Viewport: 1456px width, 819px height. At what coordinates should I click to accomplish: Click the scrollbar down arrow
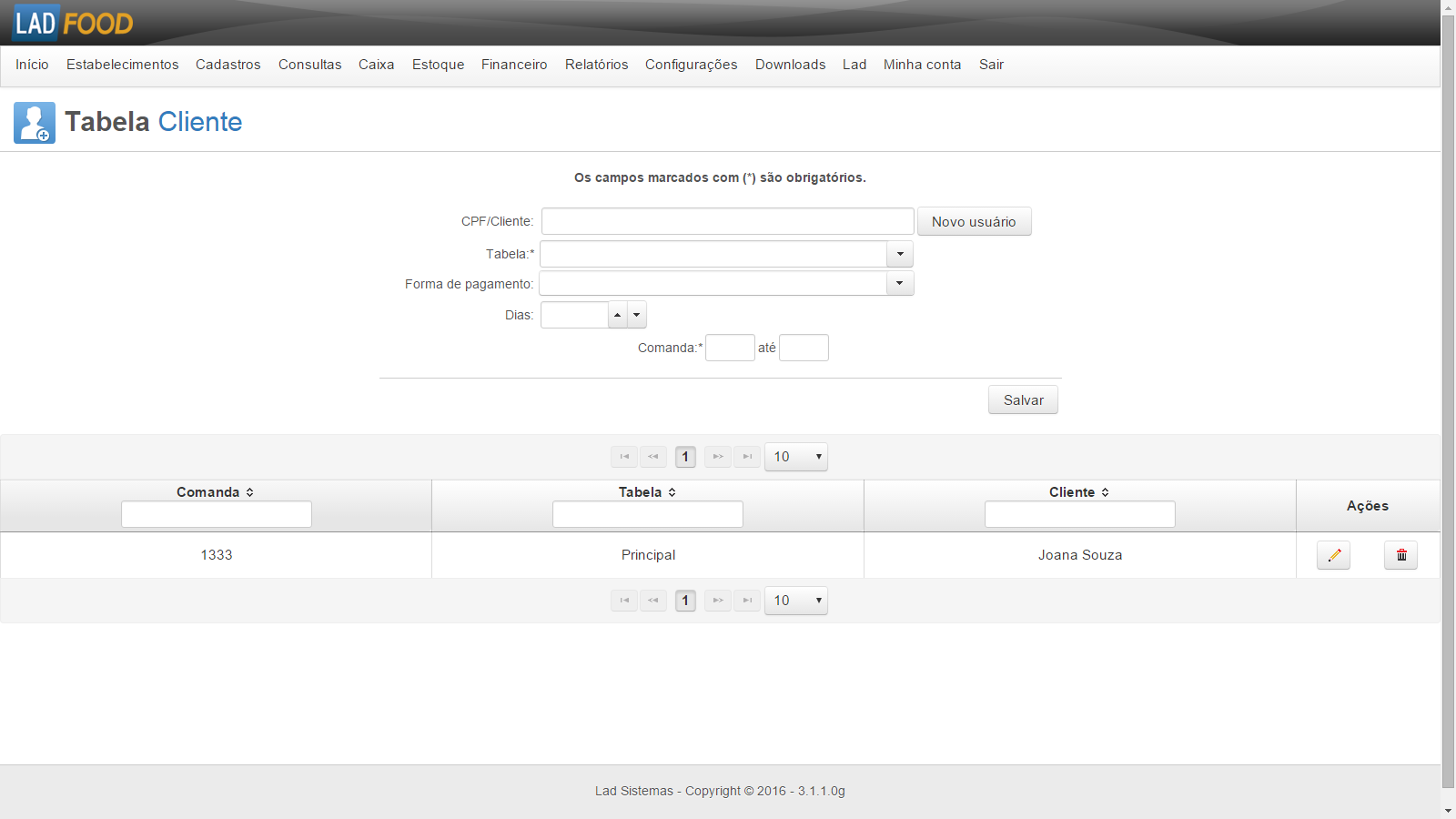point(1448,810)
